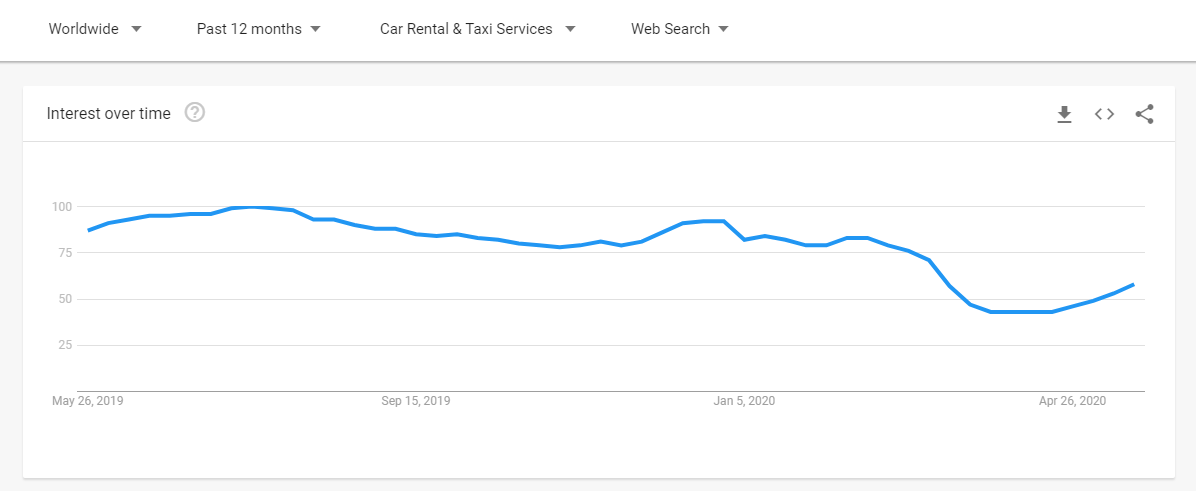Image resolution: width=1196 pixels, height=491 pixels.
Task: Click the May 26, 2019 axis date
Action: pyautogui.click(x=88, y=401)
